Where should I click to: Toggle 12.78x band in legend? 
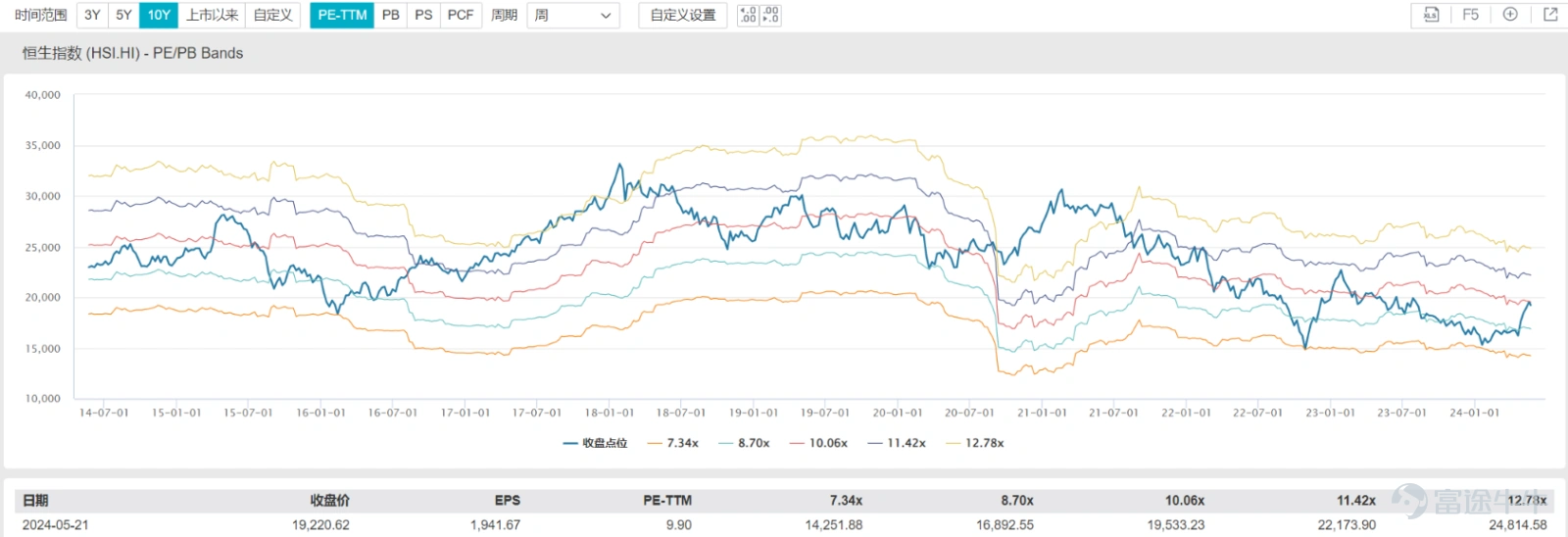click(x=975, y=443)
